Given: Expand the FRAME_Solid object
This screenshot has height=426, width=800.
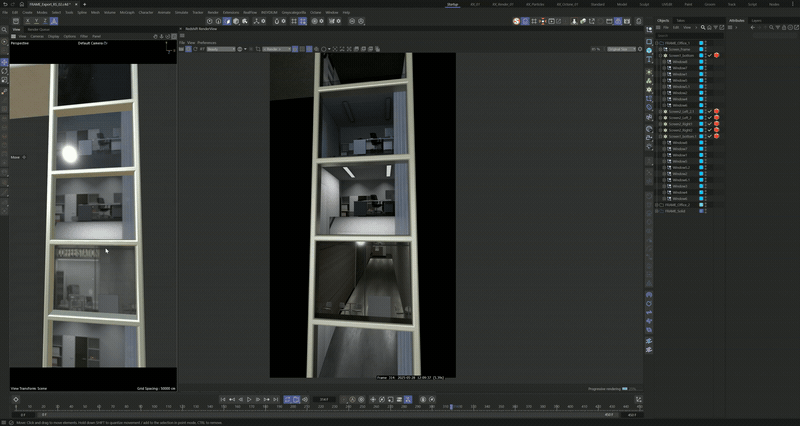Looking at the screenshot, I should (657, 211).
